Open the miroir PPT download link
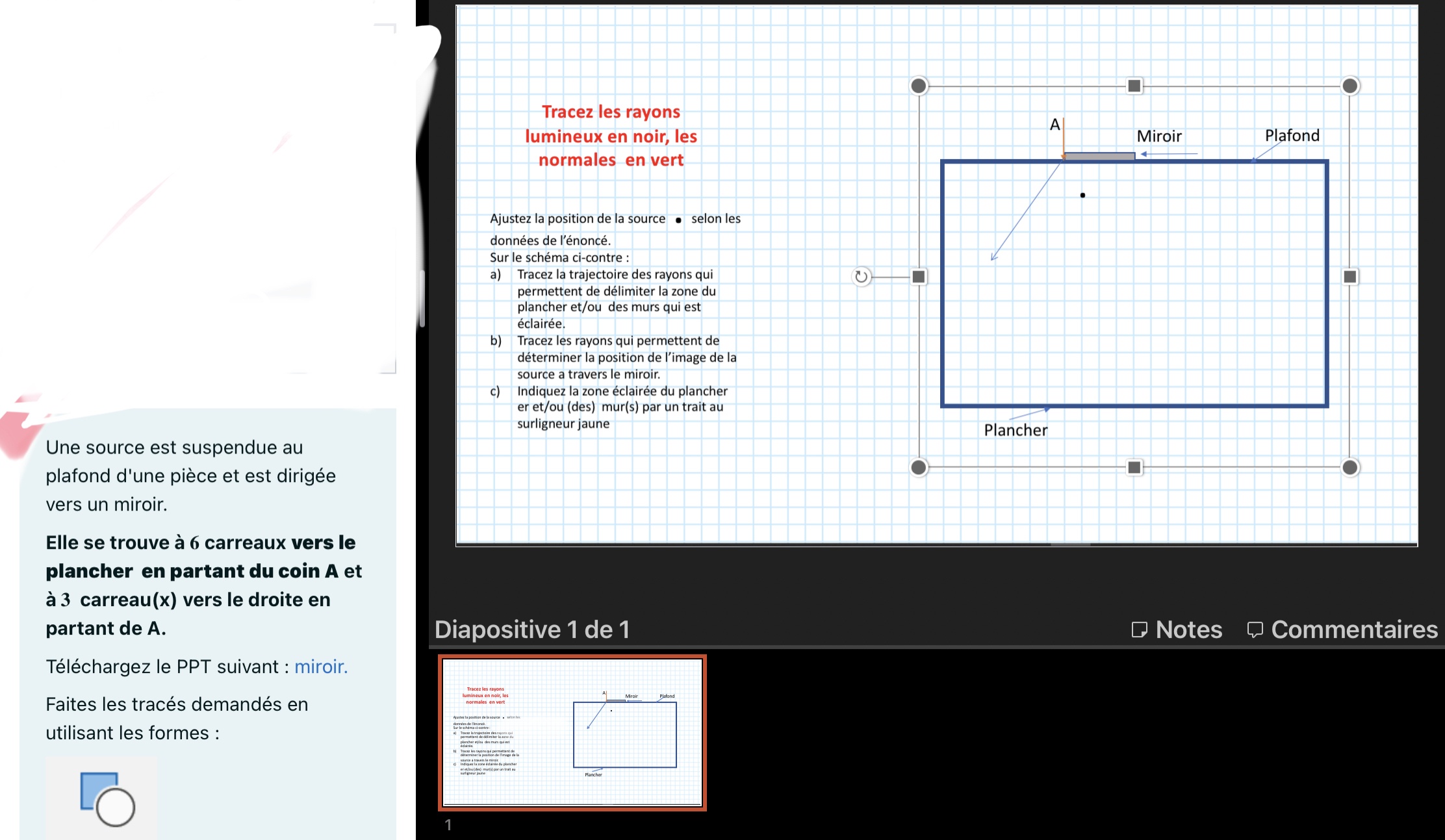Viewport: 1445px width, 840px height. (321, 667)
